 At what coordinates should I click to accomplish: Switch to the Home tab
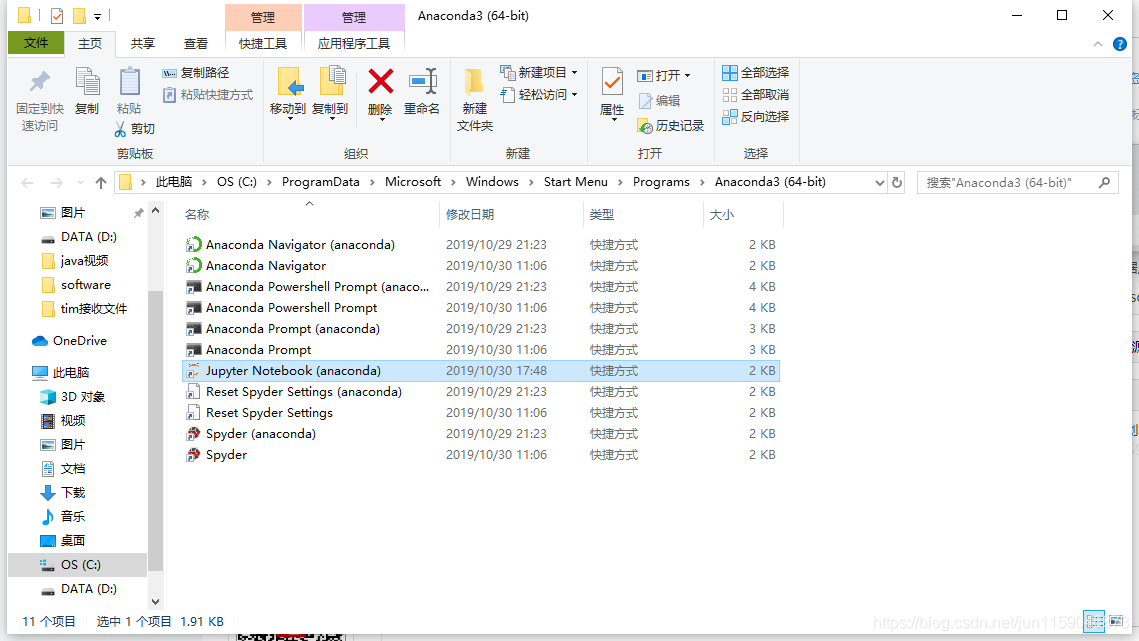[90, 44]
